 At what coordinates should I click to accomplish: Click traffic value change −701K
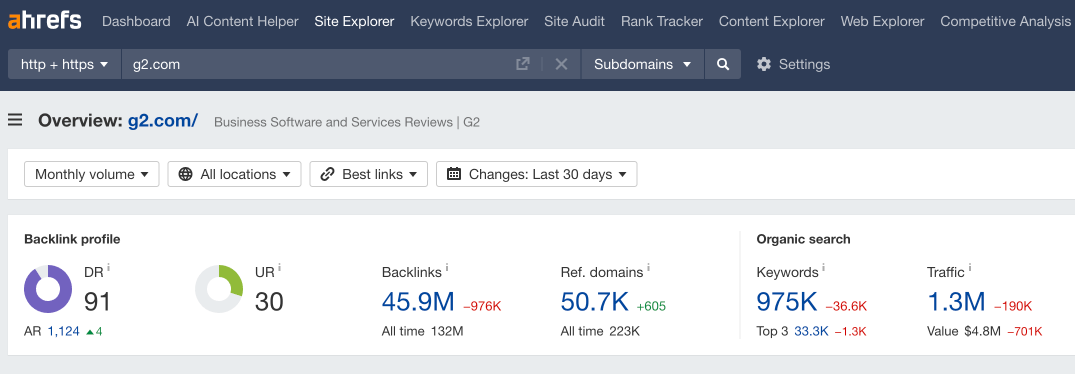[x=1024, y=332]
